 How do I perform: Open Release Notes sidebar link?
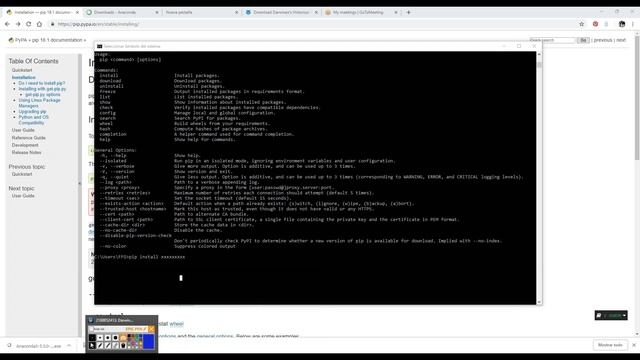click(x=27, y=153)
